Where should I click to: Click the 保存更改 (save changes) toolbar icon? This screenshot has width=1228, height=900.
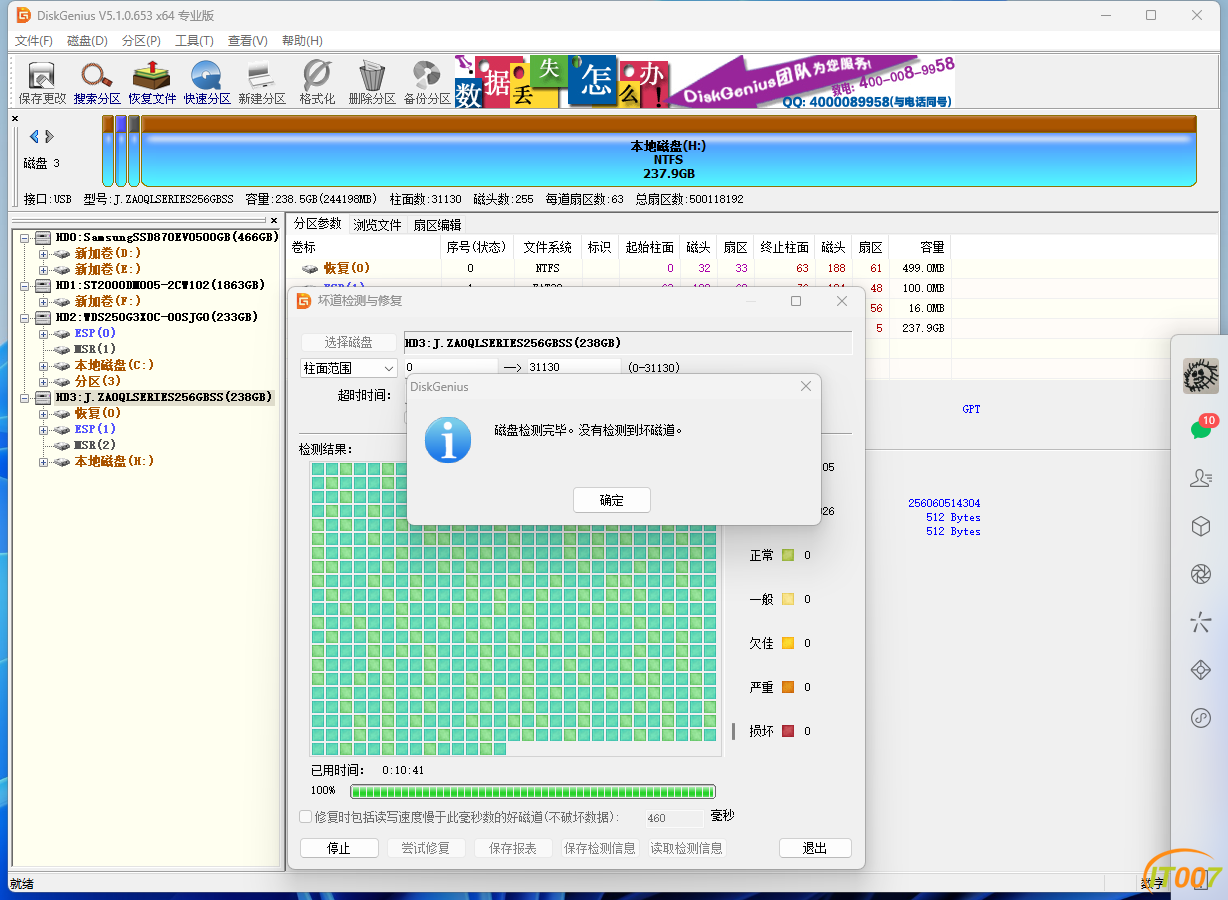click(x=40, y=80)
